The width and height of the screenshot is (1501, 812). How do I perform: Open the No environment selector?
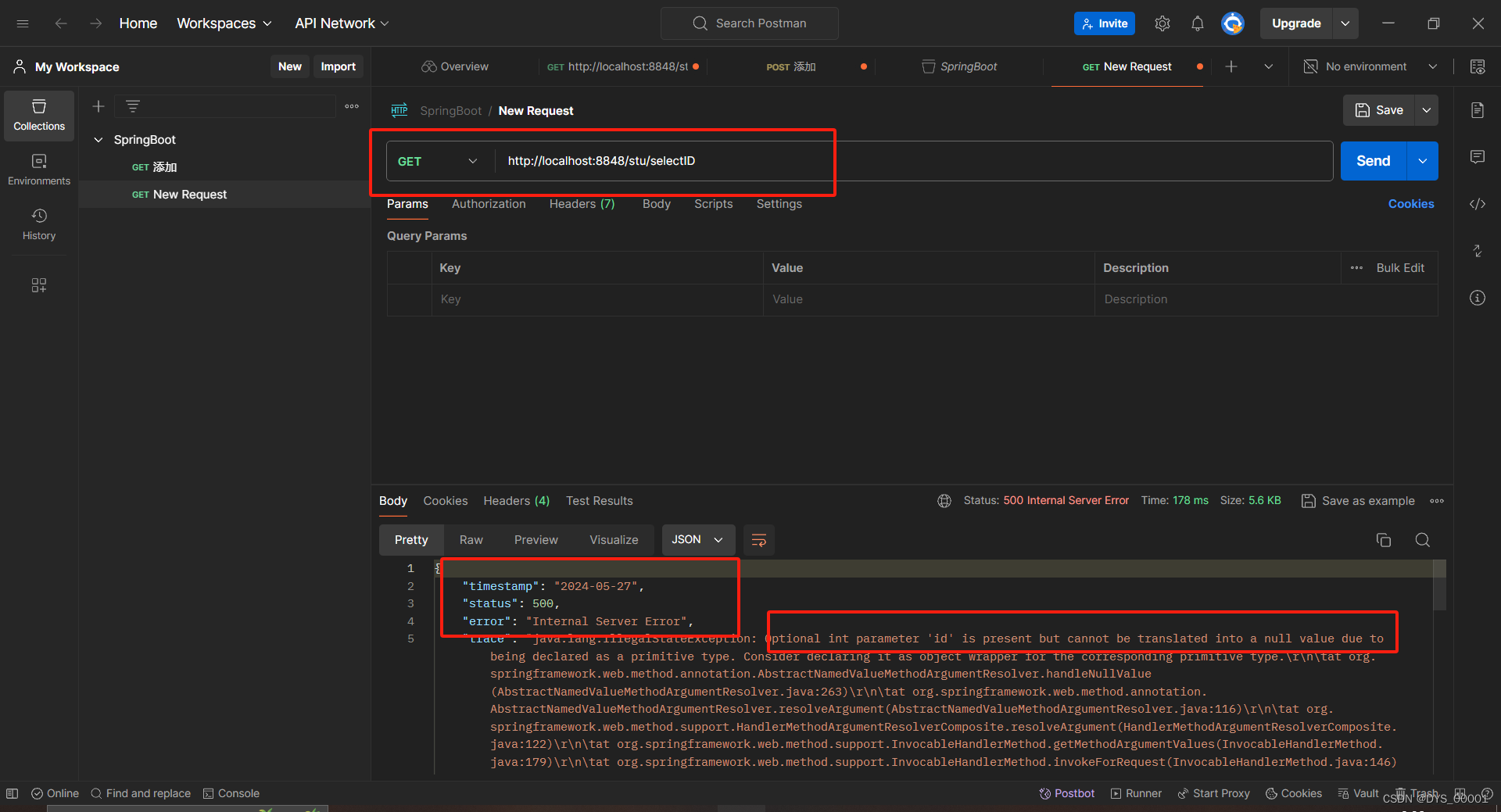pos(1370,66)
